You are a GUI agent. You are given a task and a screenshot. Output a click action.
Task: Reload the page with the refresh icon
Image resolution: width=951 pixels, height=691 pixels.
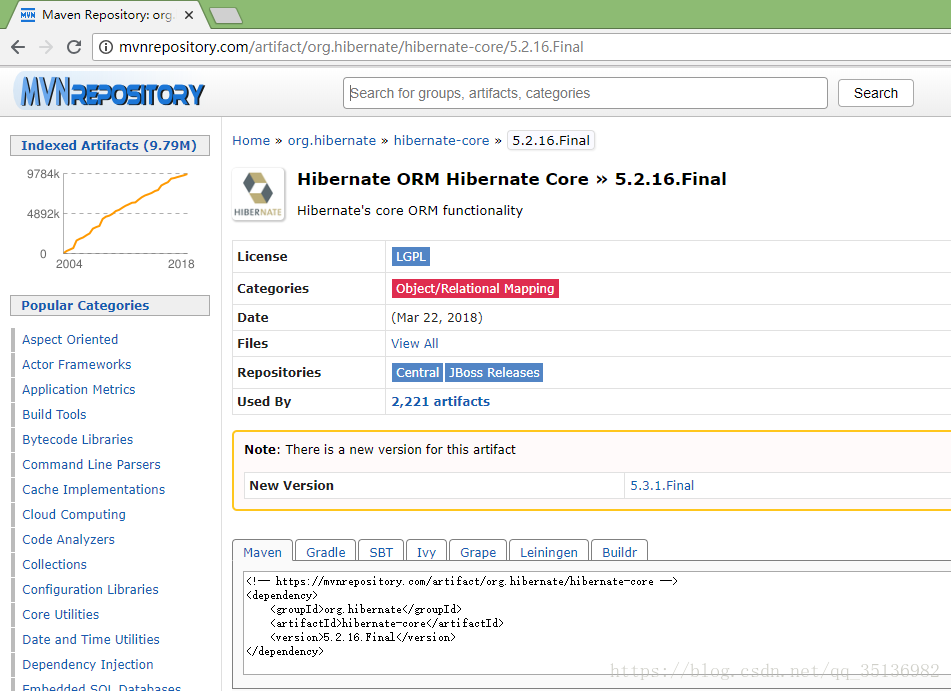pos(74,47)
